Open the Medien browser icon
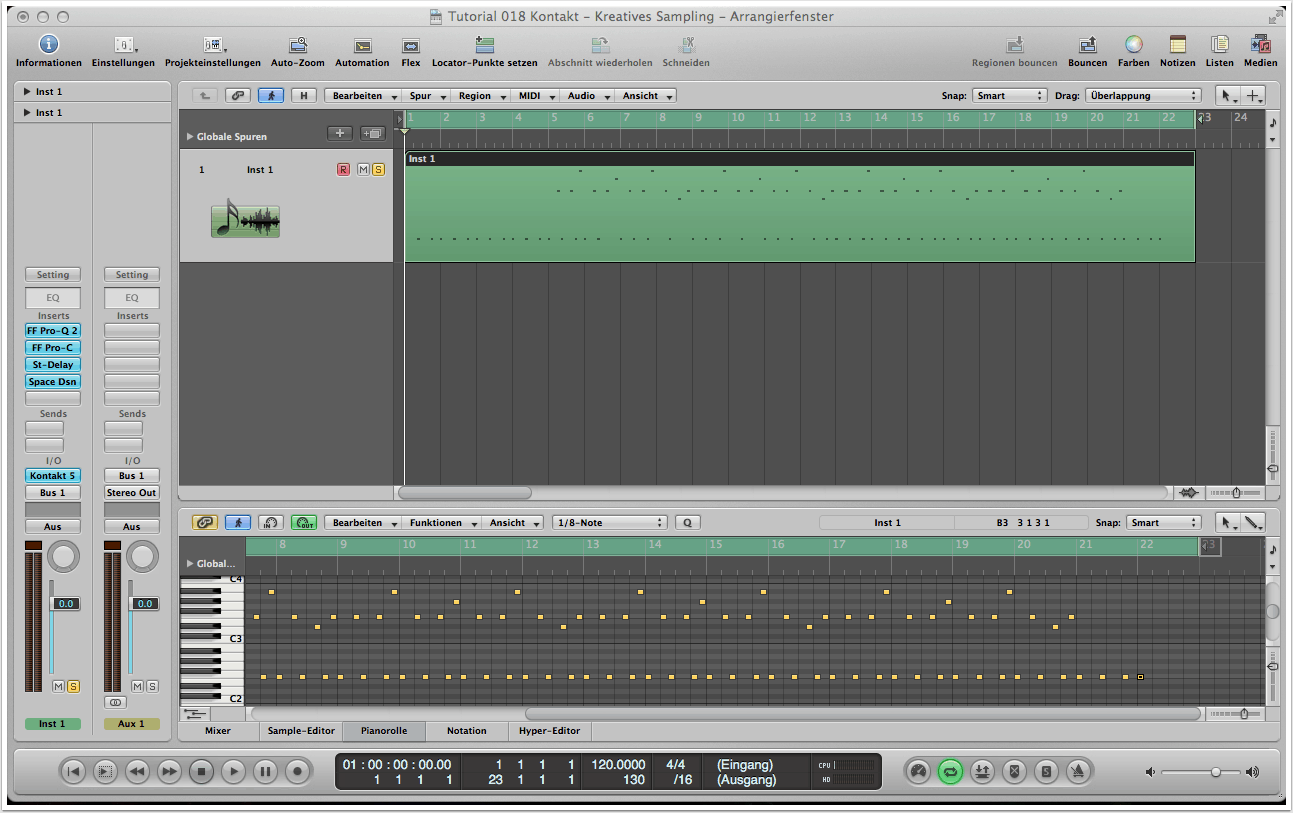This screenshot has width=1293, height=813. [1260, 46]
